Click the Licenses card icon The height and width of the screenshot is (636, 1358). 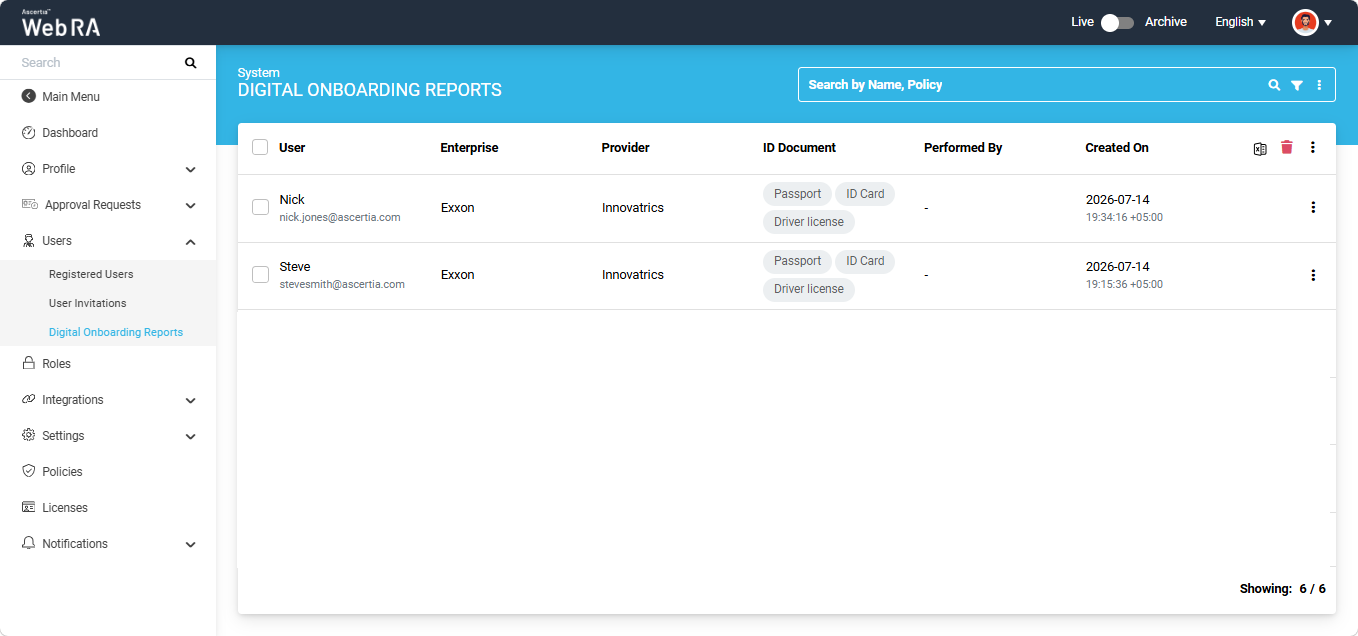coord(29,508)
